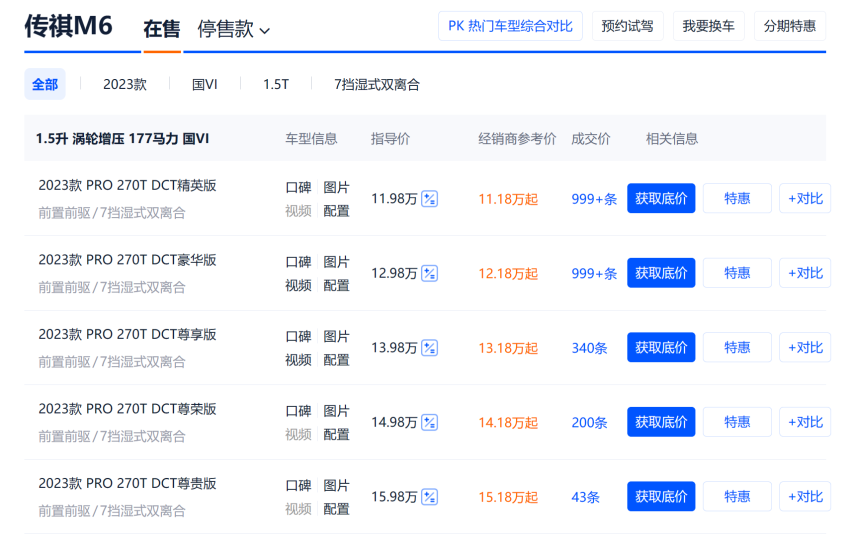This screenshot has width=852, height=550.
Task: Open price calculator icon beside 15.98万
Action: pyautogui.click(x=429, y=497)
